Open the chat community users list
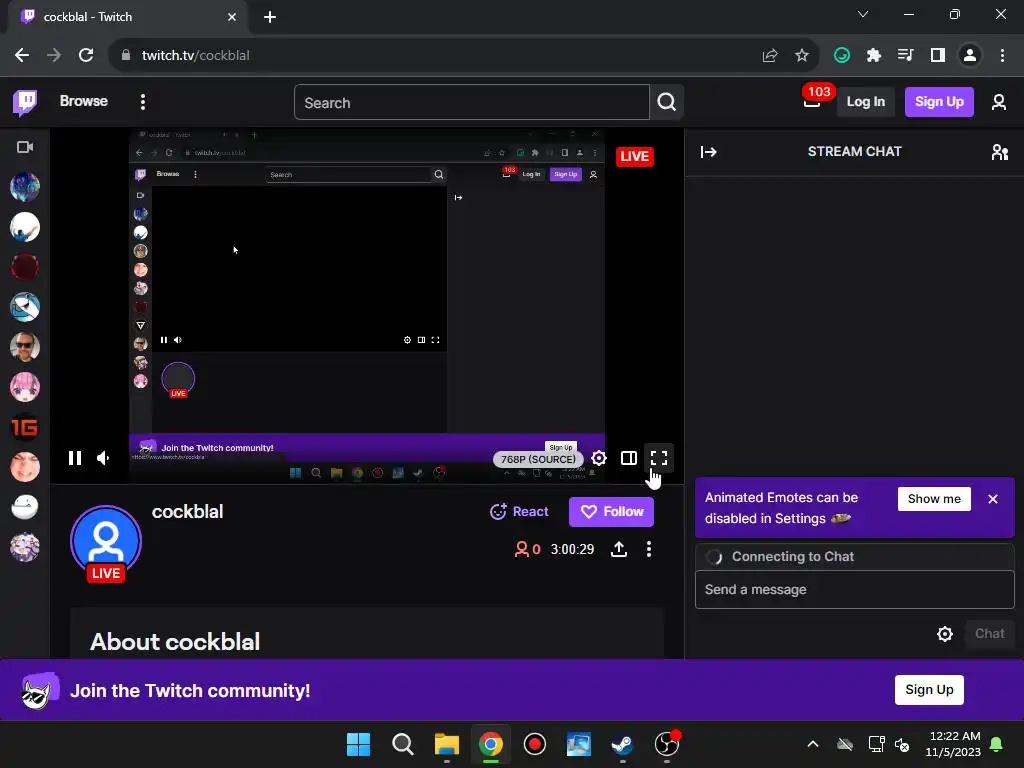The width and height of the screenshot is (1024, 768). (999, 152)
